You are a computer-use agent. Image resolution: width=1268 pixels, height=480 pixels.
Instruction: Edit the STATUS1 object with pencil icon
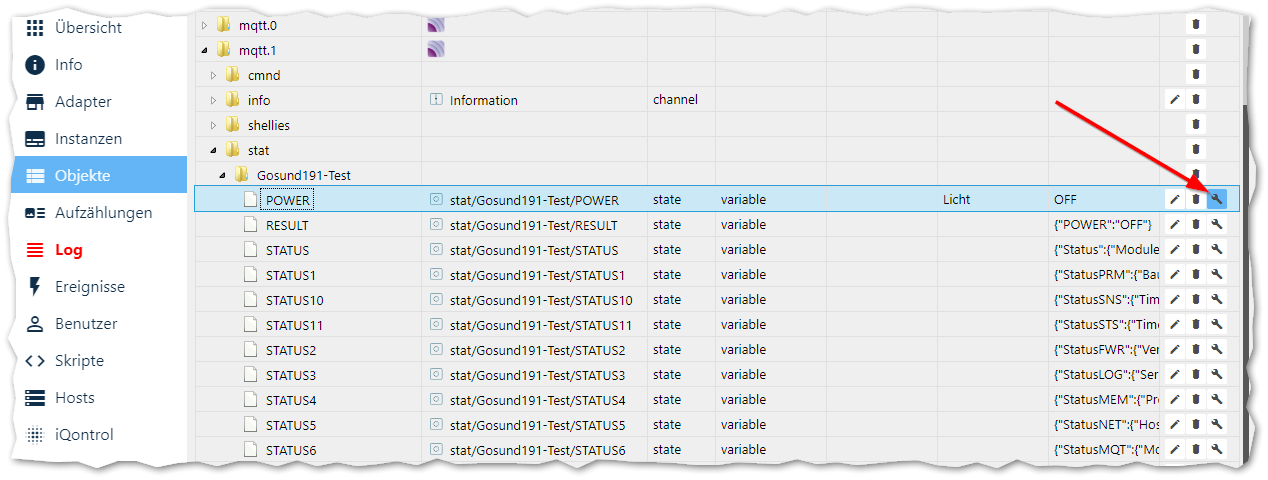(1175, 275)
